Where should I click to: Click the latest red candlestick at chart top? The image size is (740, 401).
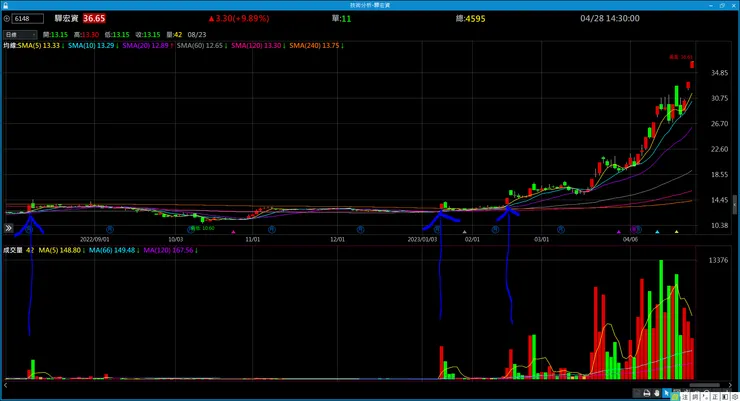692,64
